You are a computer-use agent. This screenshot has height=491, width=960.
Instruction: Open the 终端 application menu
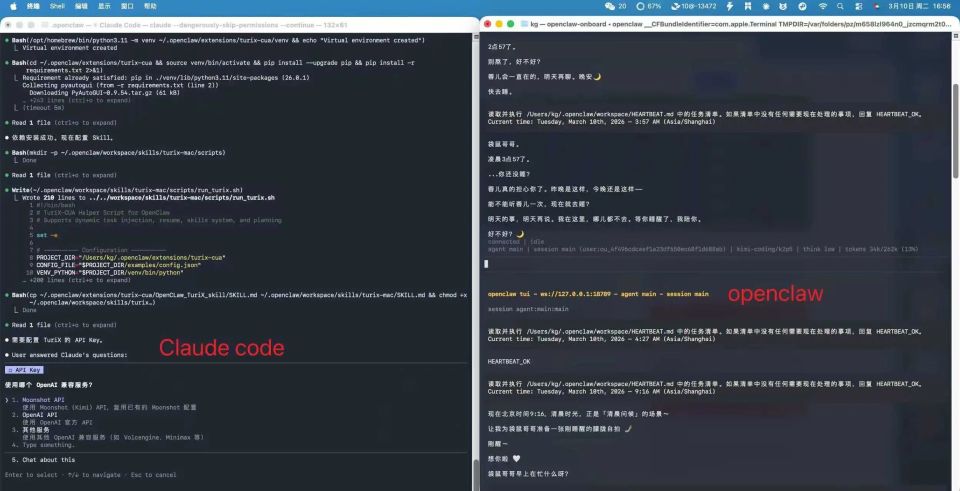coord(33,6)
